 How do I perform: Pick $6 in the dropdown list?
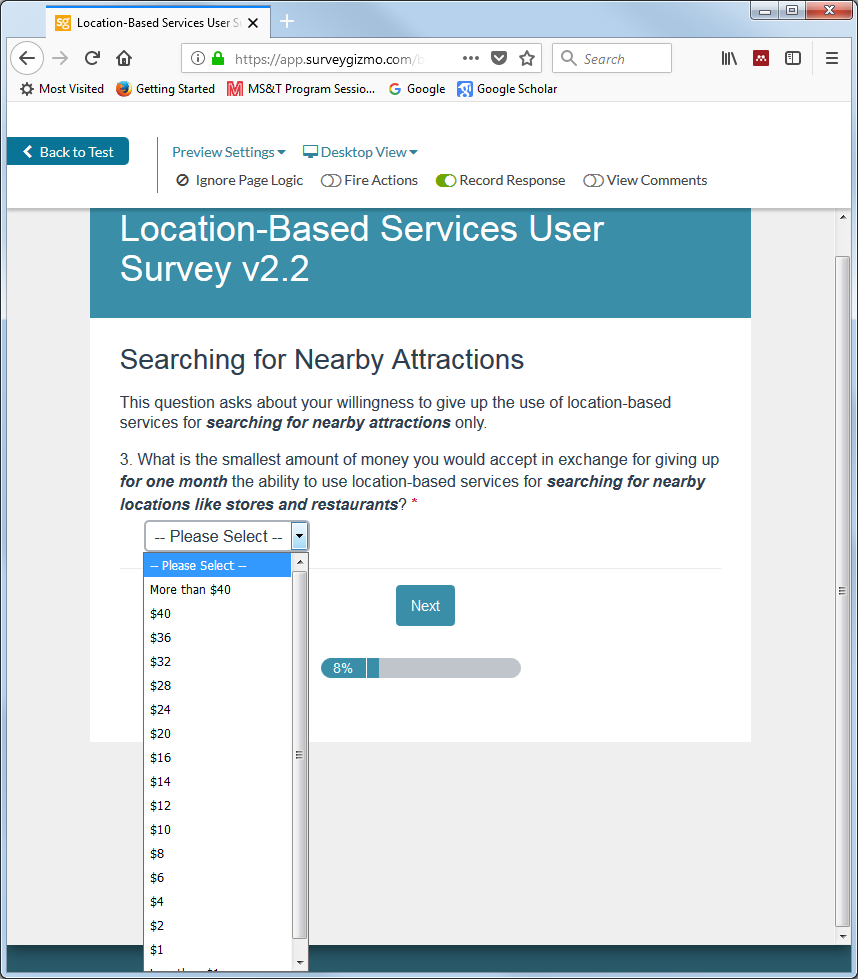(217, 878)
